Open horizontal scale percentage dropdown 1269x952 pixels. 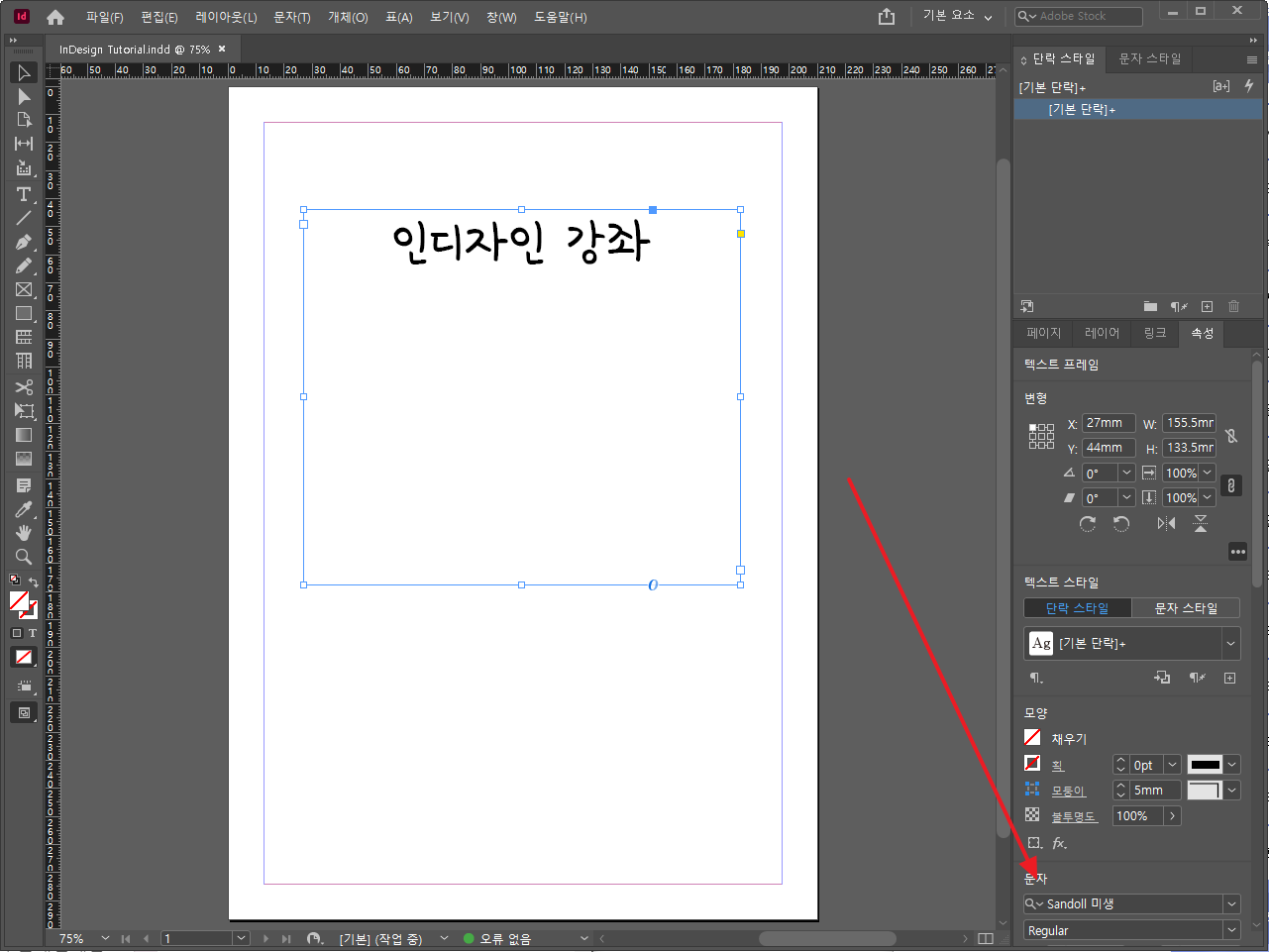click(1208, 473)
